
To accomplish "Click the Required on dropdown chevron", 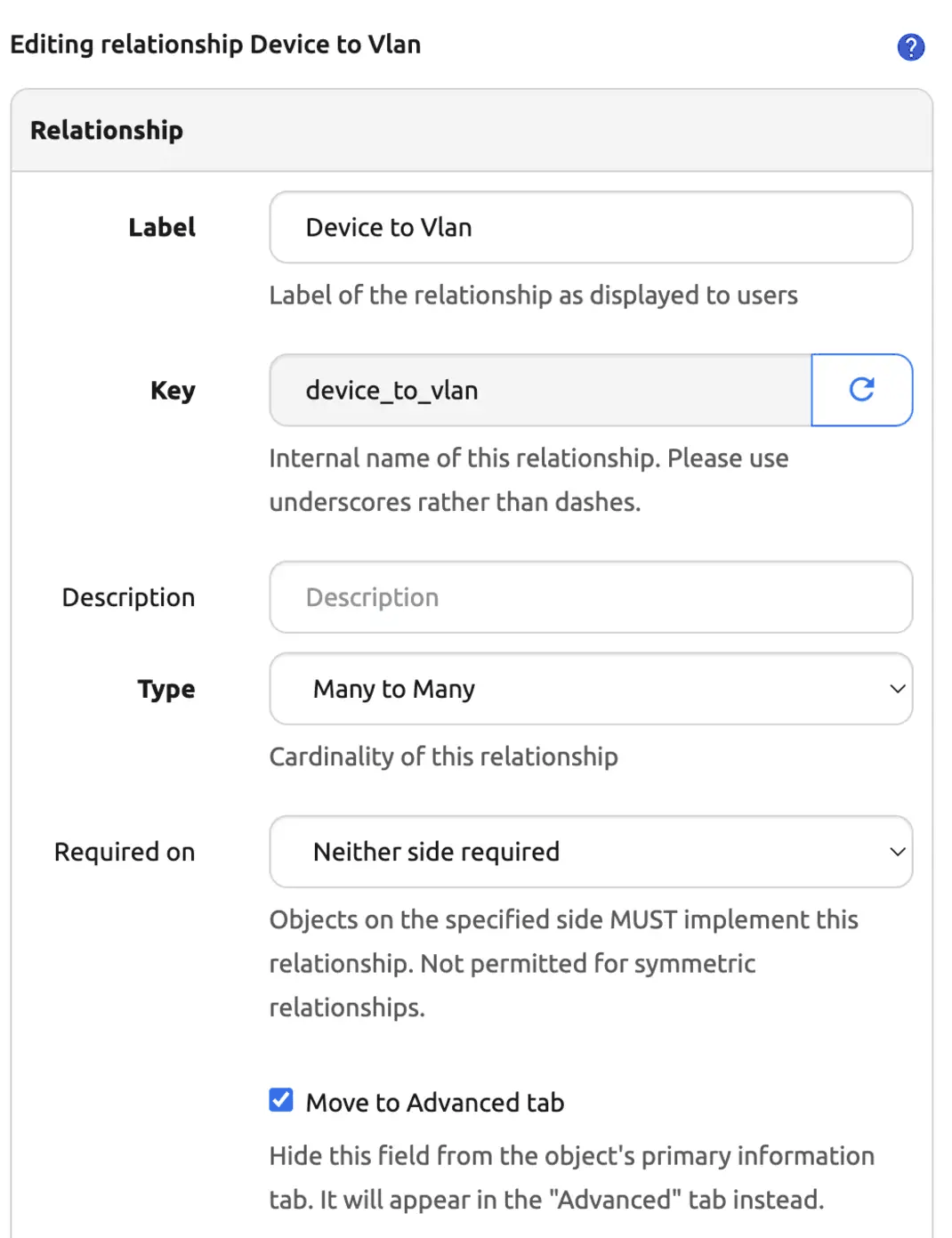I will click(x=899, y=852).
